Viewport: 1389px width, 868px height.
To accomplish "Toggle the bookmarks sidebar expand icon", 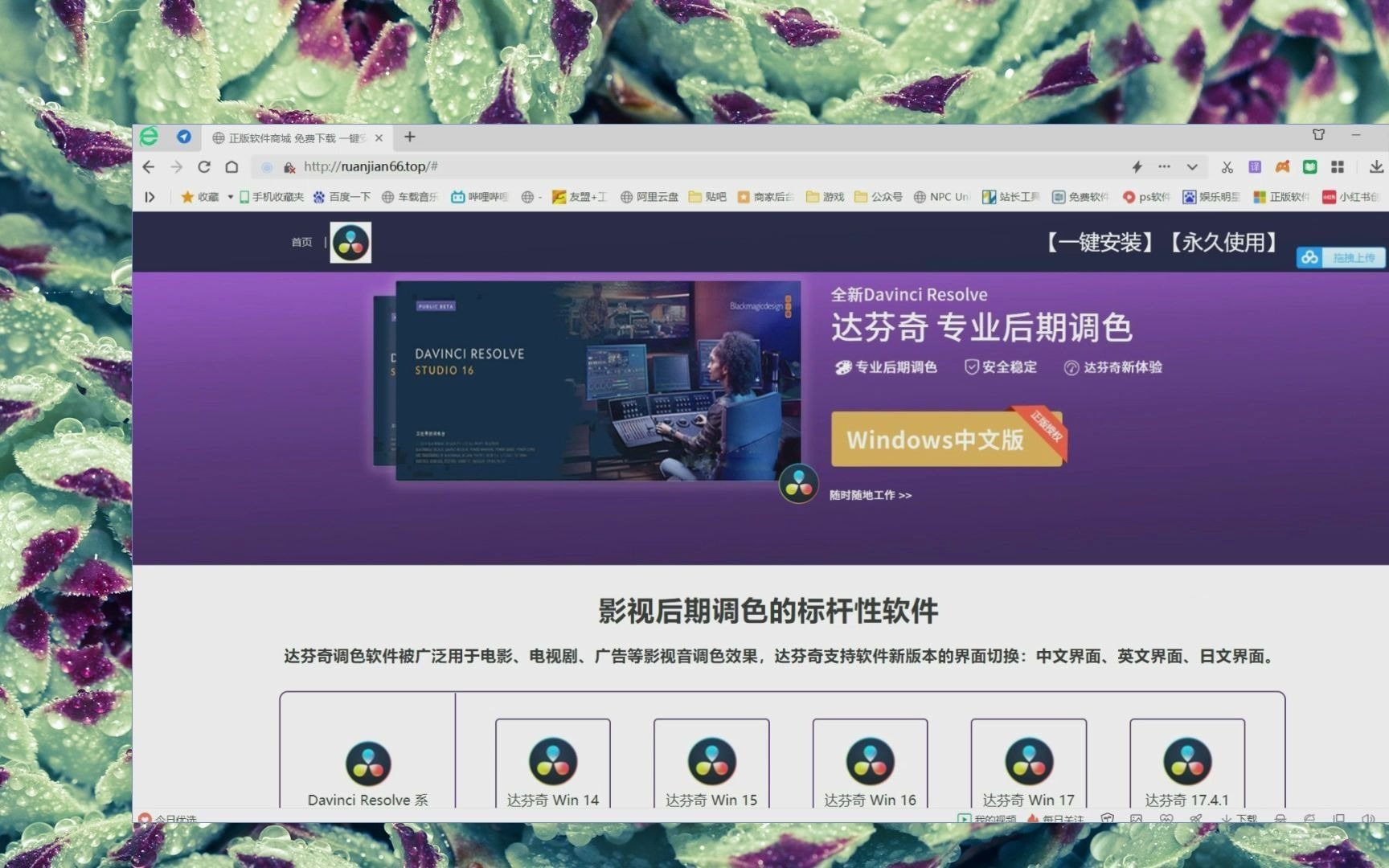I will coord(150,197).
